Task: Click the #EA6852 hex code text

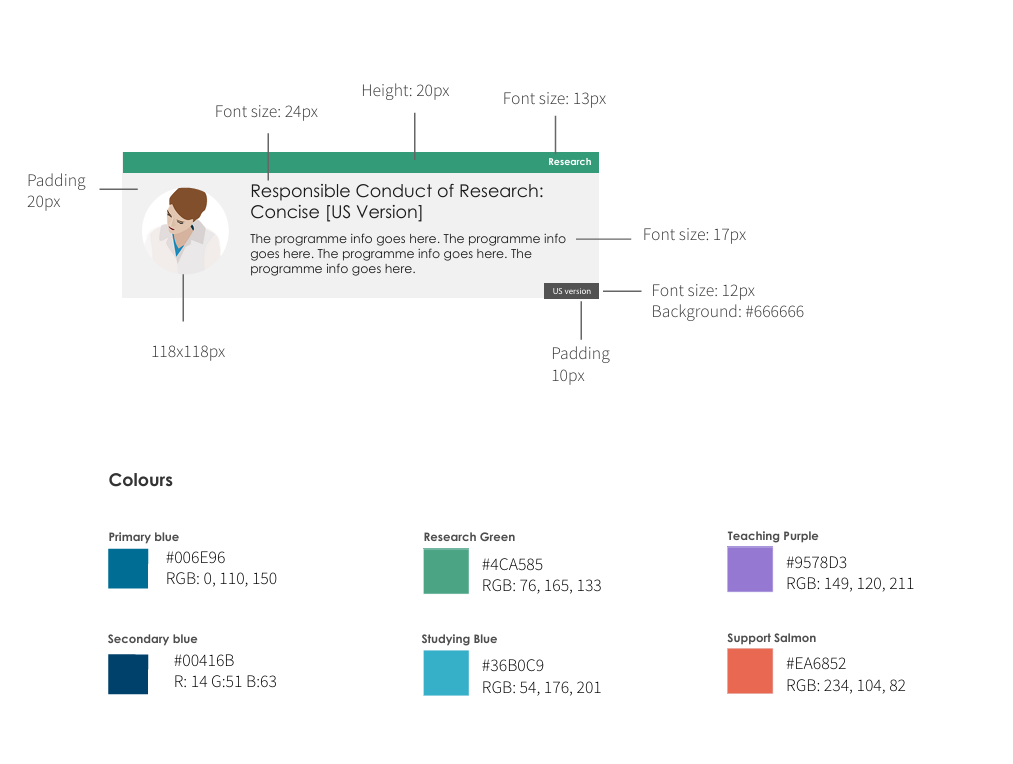Action: [816, 664]
